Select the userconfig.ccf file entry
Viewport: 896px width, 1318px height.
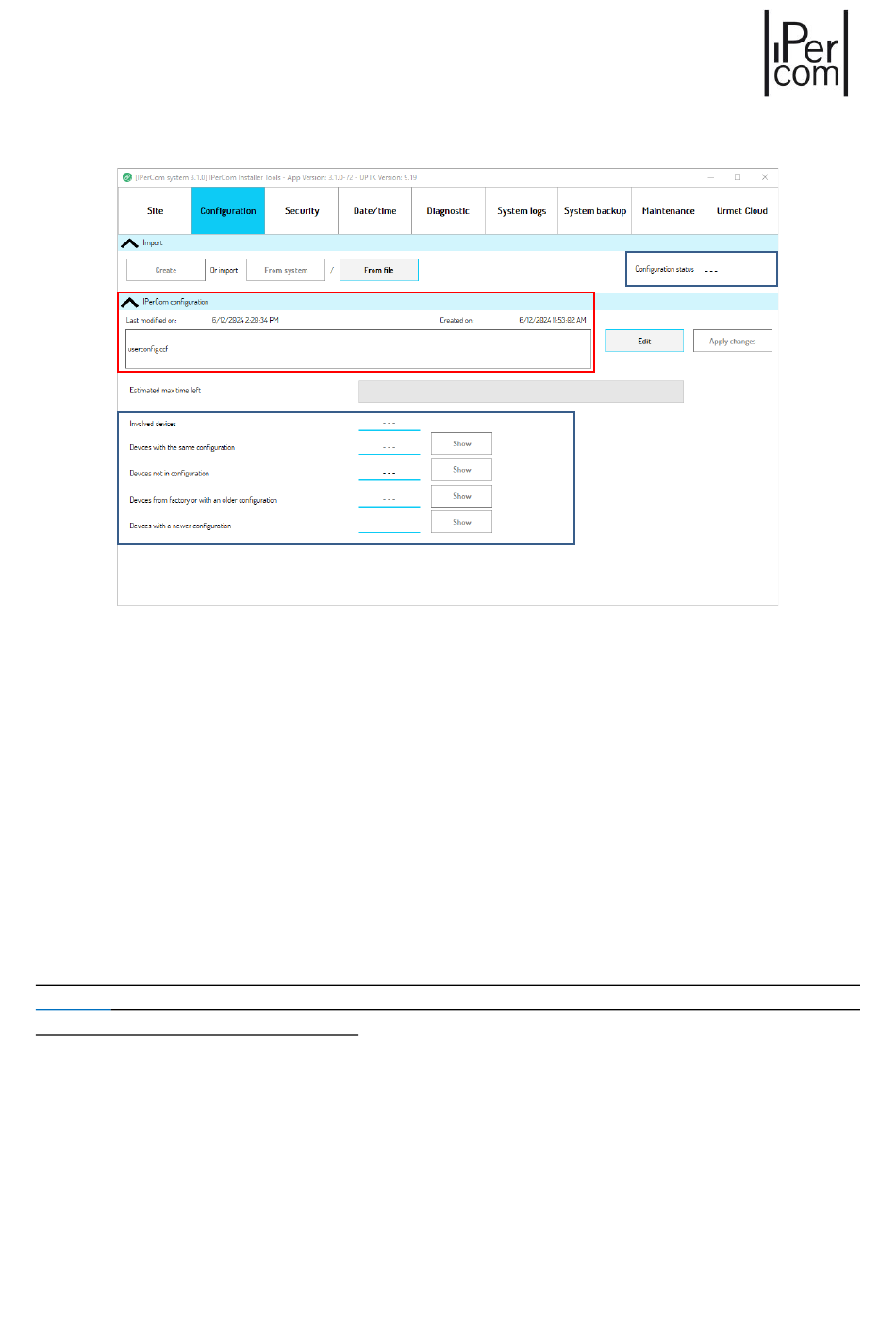(x=358, y=349)
